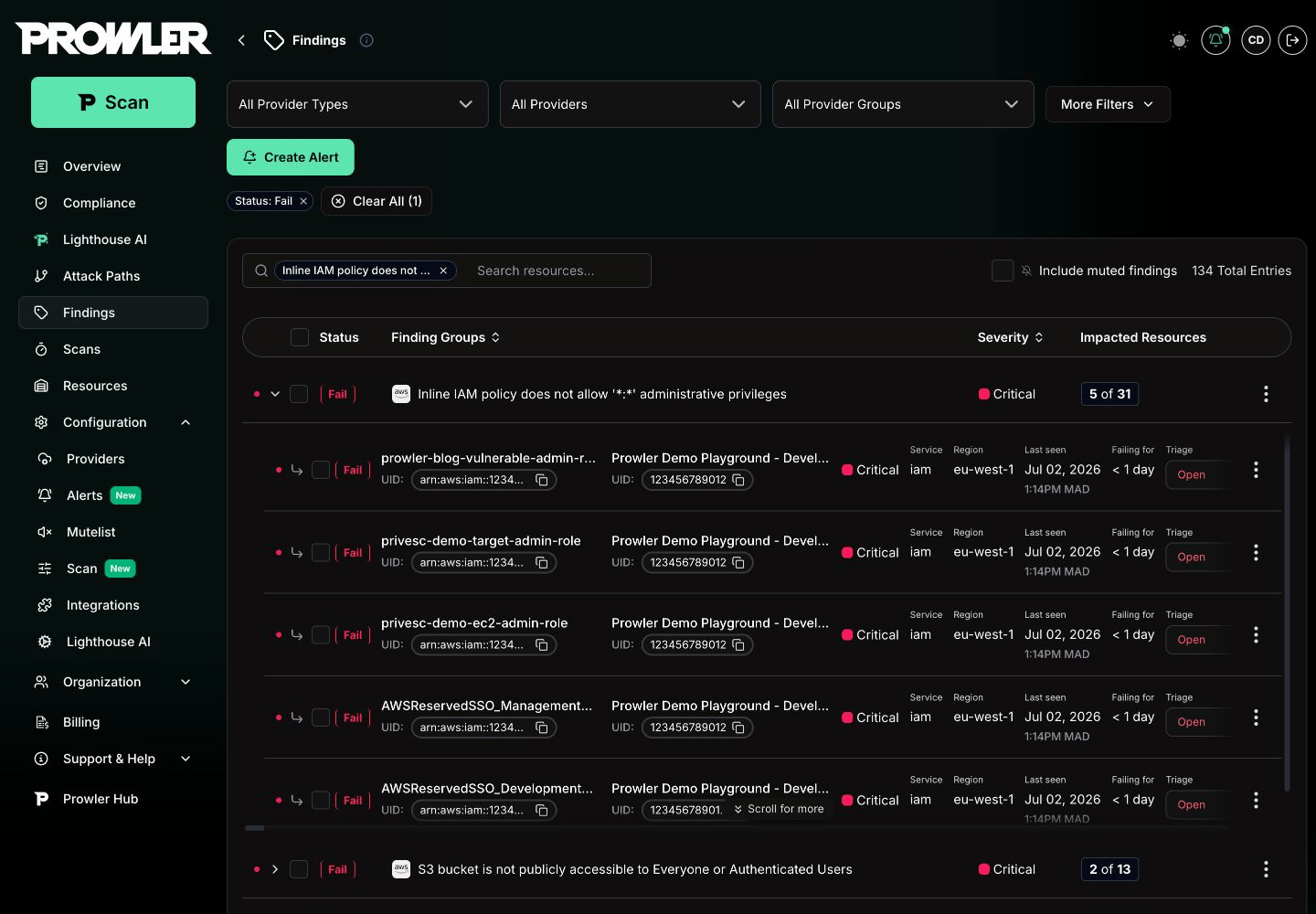The image size is (1316, 914).
Task: Expand the Support & Help sidebar section
Action: pyautogui.click(x=186, y=759)
